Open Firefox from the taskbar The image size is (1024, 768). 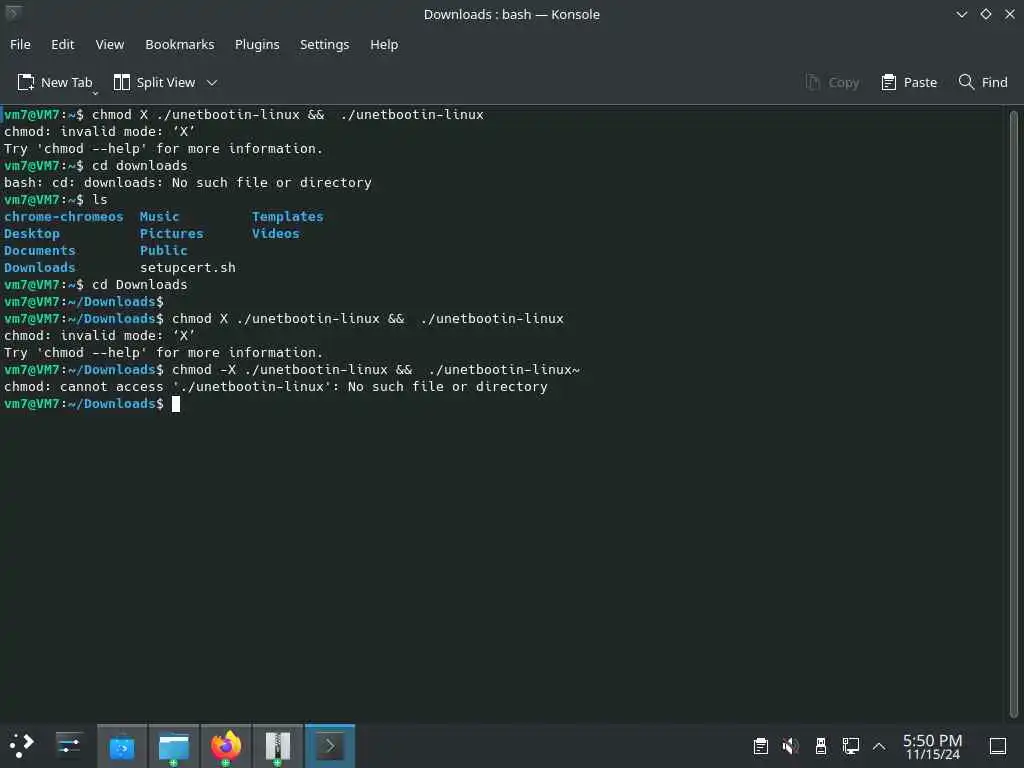tap(226, 746)
